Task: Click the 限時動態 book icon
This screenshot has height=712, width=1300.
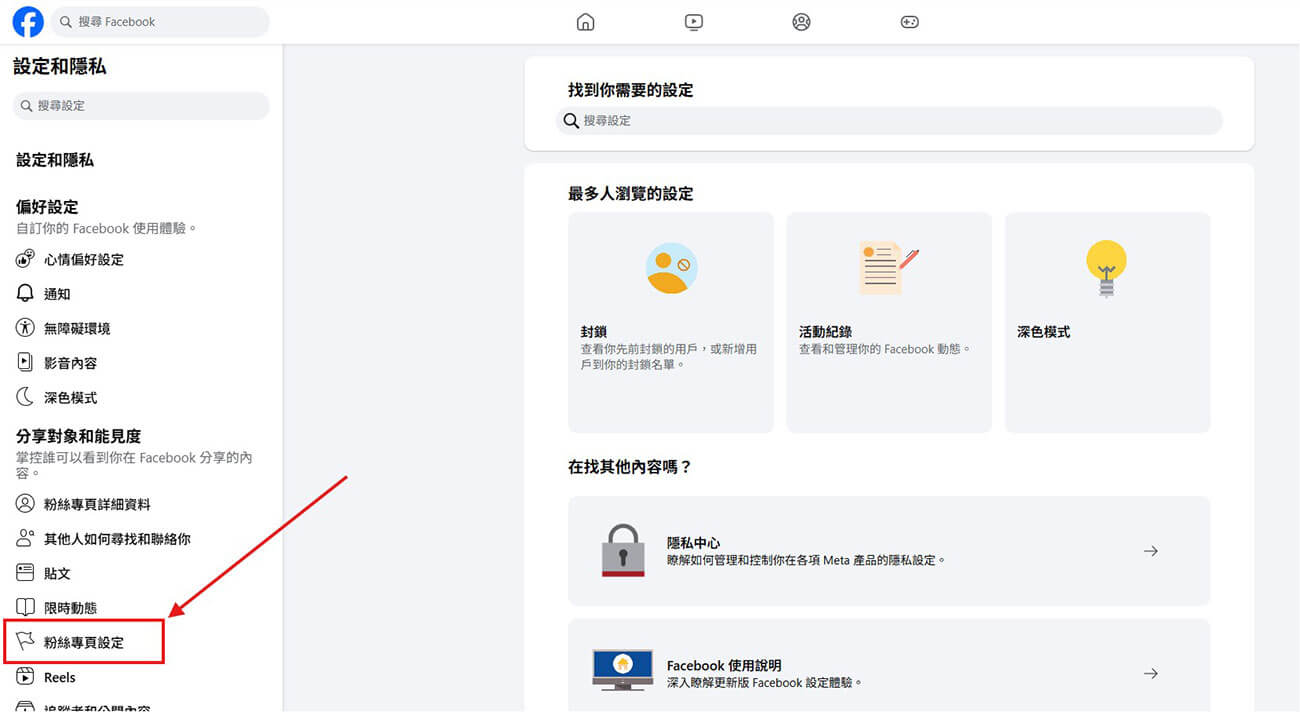Action: pos(26,607)
